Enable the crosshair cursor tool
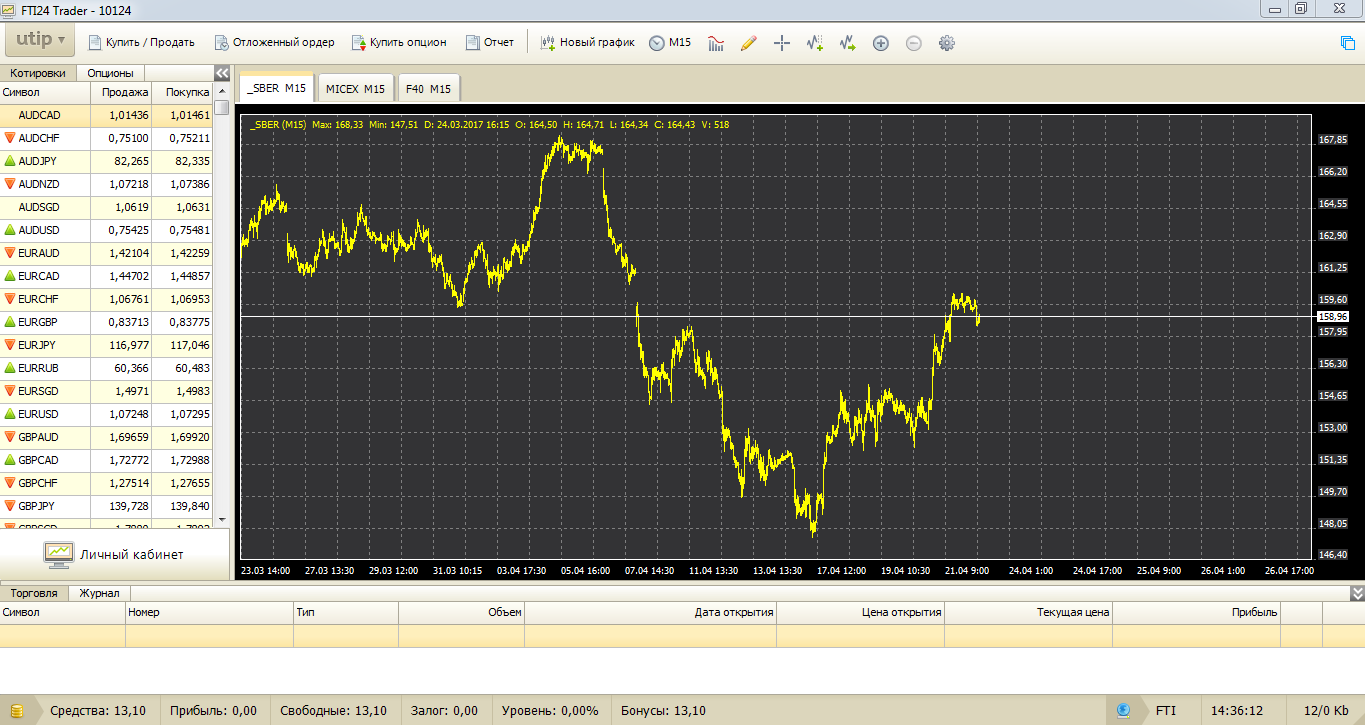The image size is (1365, 725). click(x=782, y=43)
